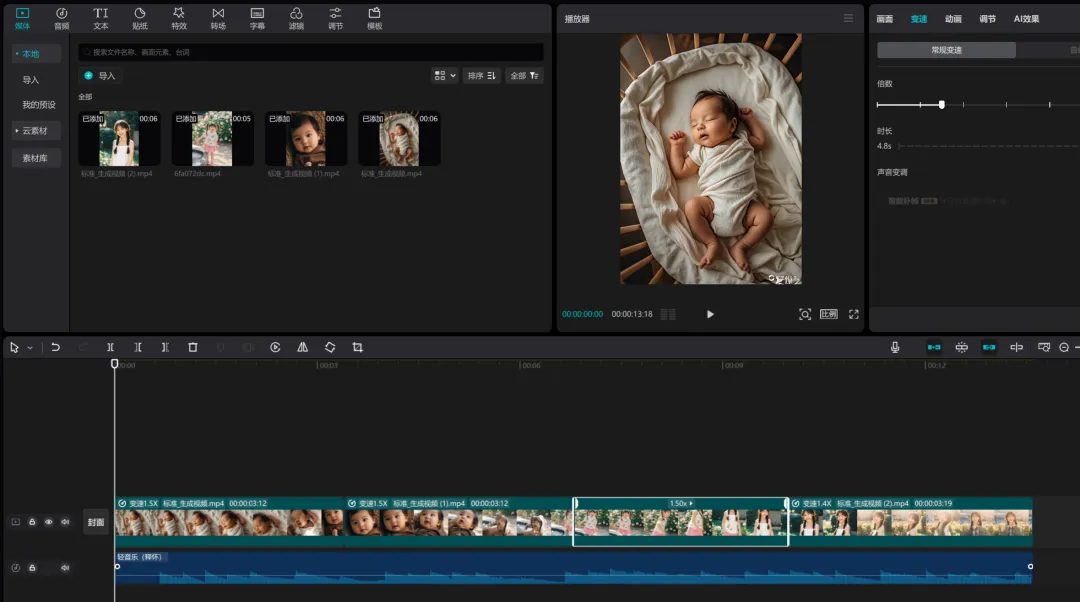Open the selection tool dropdown arrow
The height and width of the screenshot is (602, 1080).
click(x=30, y=348)
